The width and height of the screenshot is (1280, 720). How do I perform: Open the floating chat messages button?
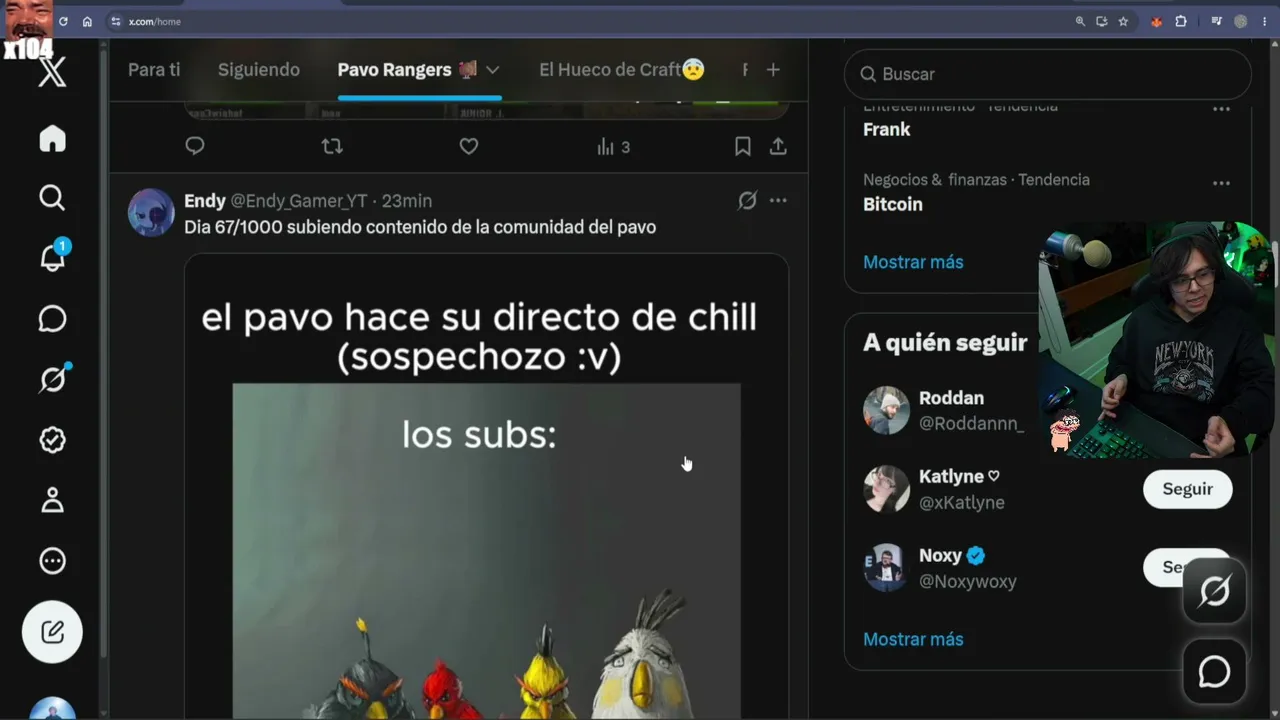[1215, 672]
